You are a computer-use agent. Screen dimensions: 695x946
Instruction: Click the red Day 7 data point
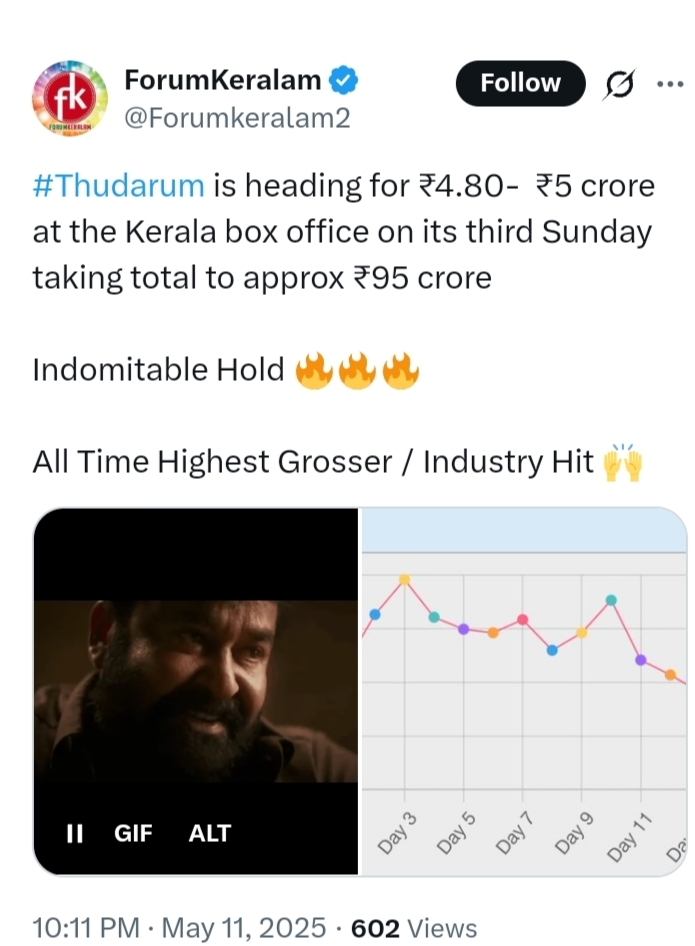522,620
